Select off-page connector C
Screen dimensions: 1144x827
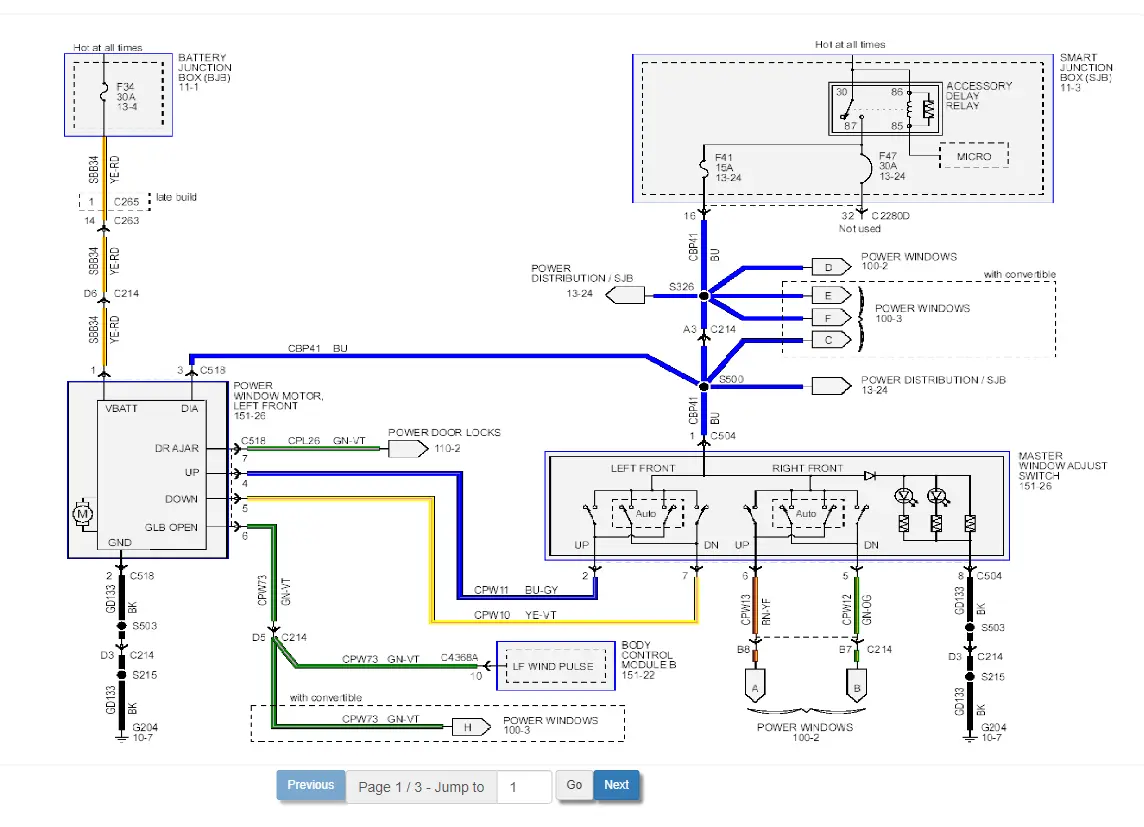click(x=831, y=340)
